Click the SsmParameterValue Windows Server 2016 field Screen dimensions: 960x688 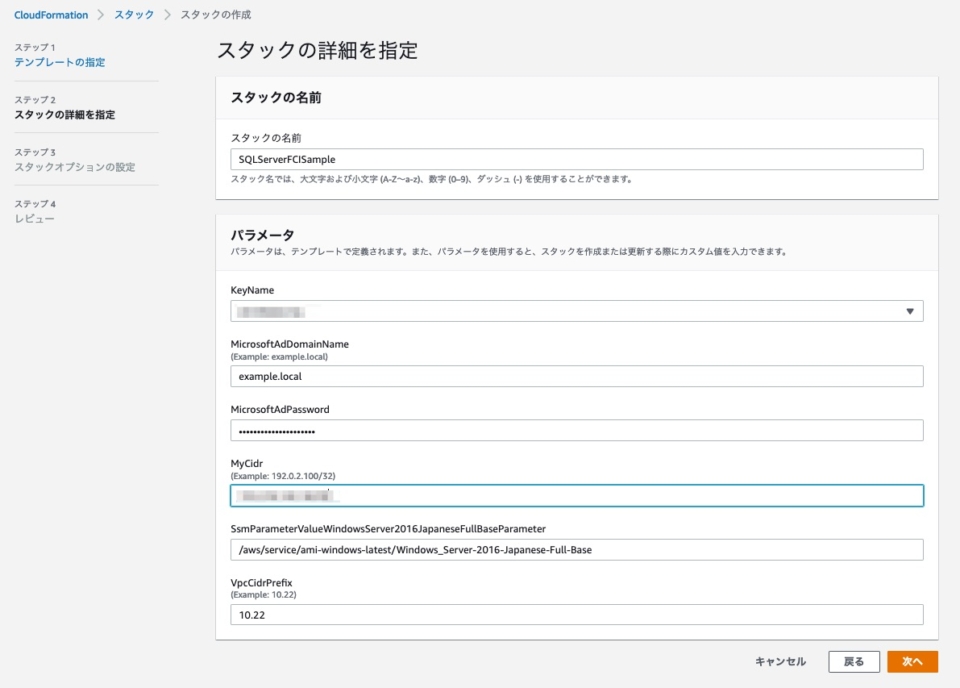pyautogui.click(x=577, y=550)
